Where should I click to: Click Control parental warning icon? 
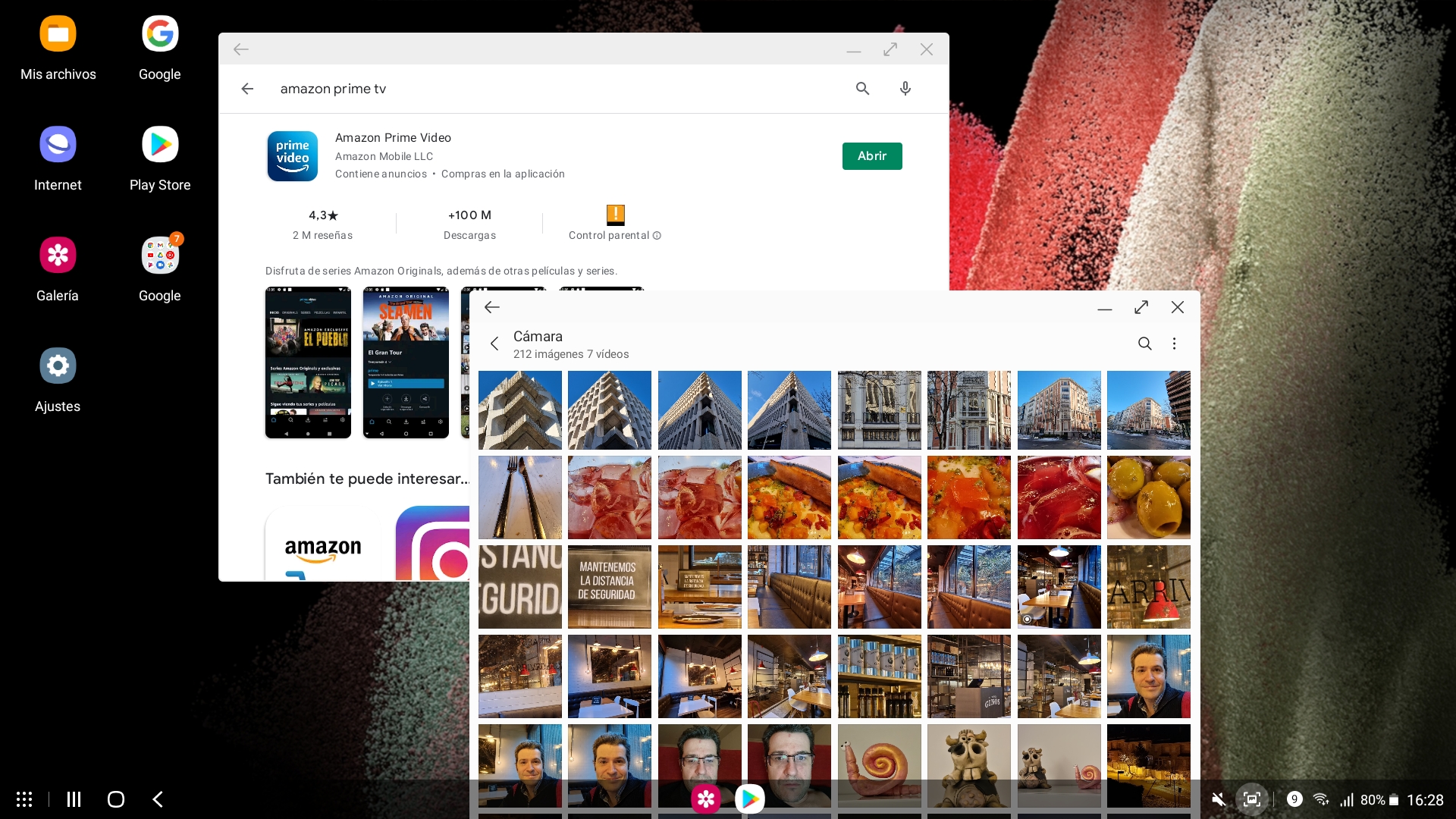pyautogui.click(x=616, y=215)
